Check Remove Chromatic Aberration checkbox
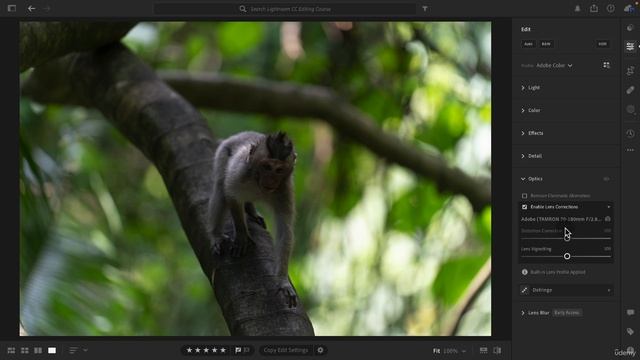Viewport: 640px width, 360px height. 524,196
